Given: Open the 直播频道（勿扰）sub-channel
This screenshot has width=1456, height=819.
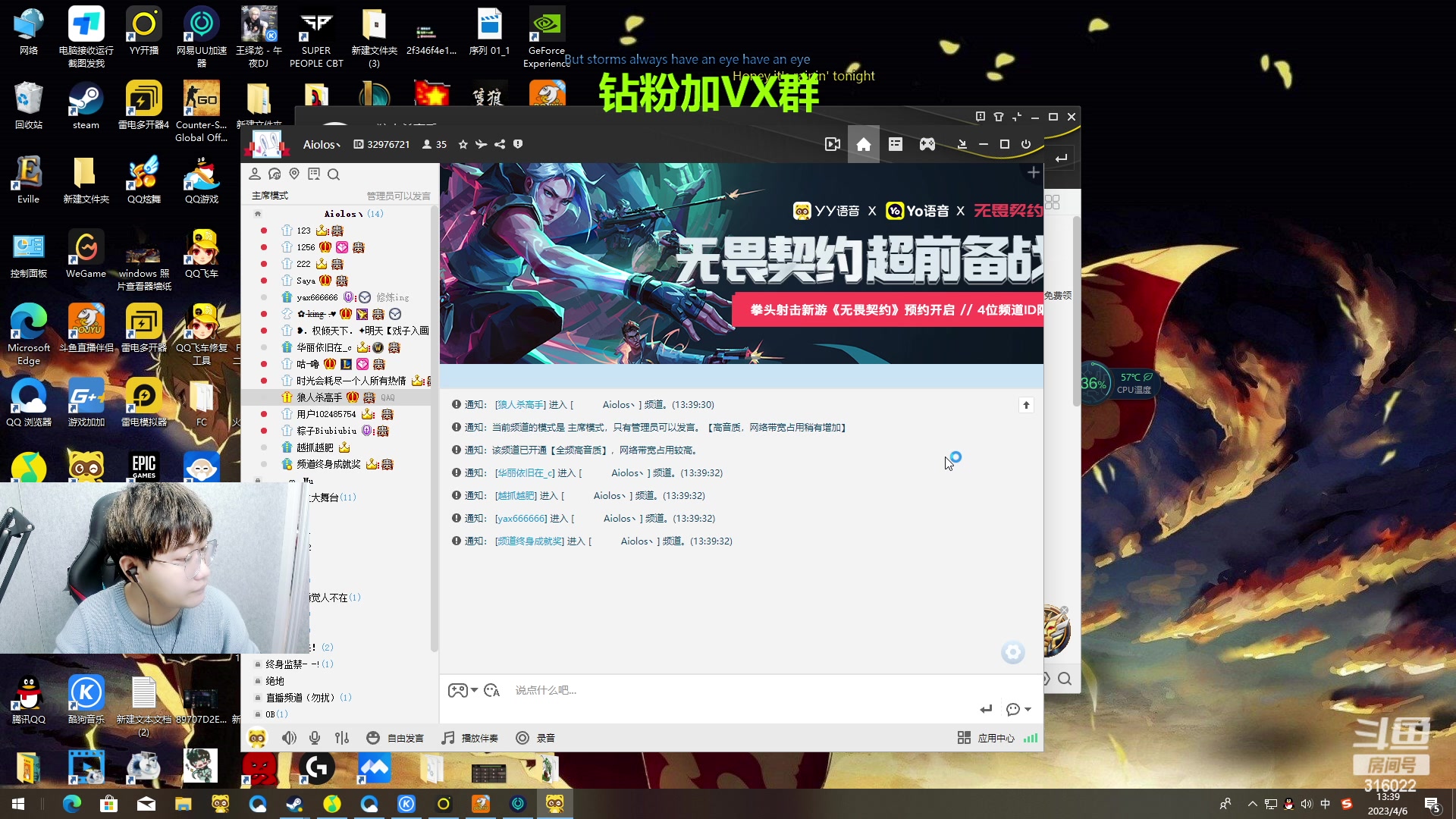Looking at the screenshot, I should click(303, 698).
